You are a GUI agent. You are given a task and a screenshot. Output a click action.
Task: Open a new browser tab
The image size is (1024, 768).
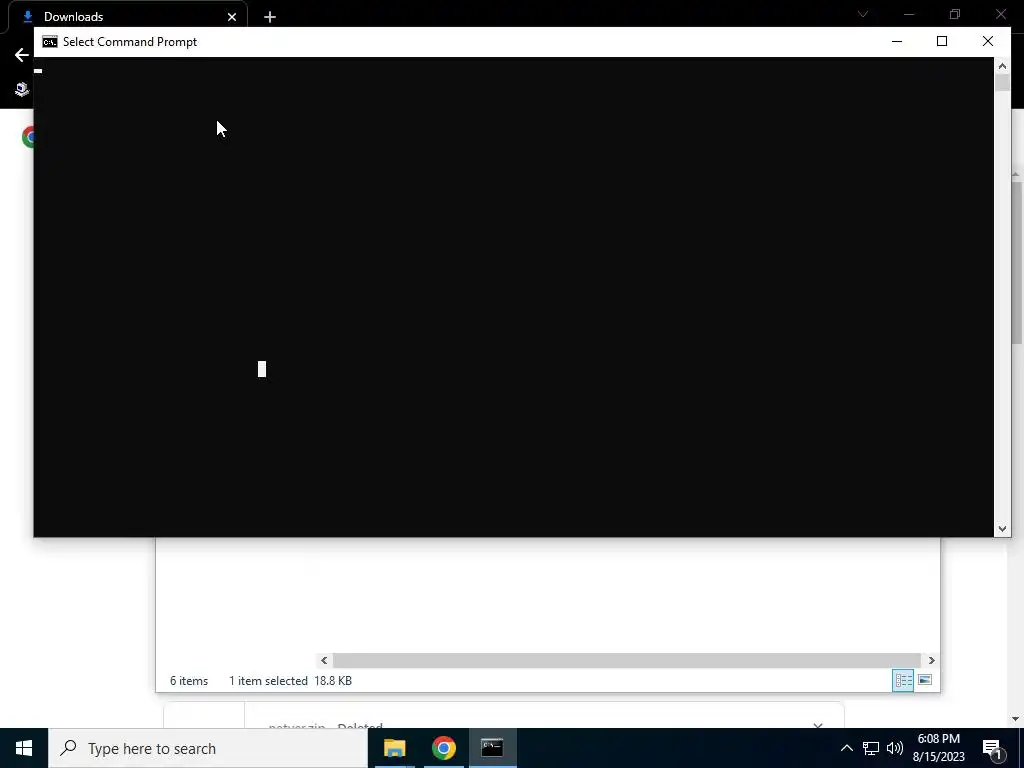point(270,17)
